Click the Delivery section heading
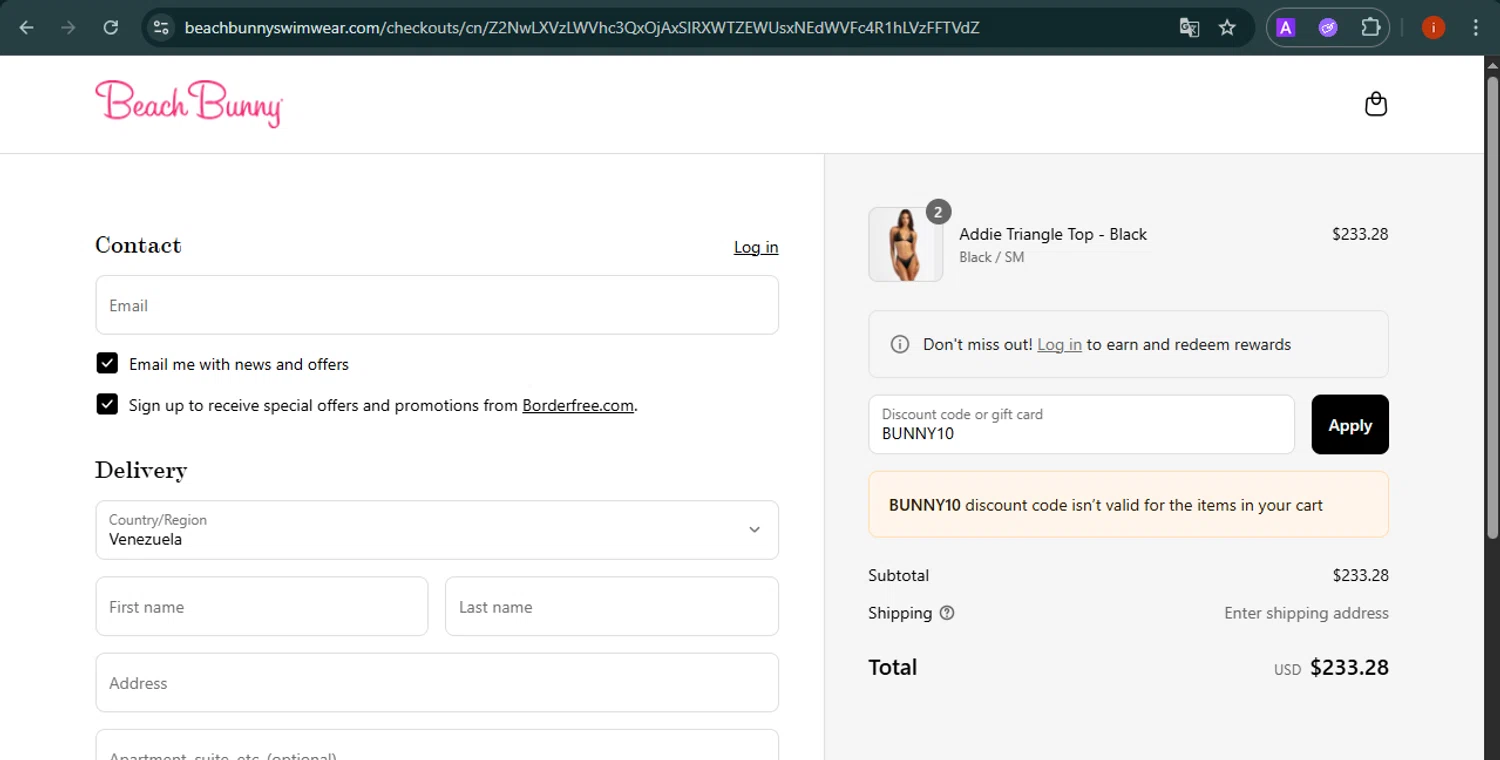 [x=141, y=470]
